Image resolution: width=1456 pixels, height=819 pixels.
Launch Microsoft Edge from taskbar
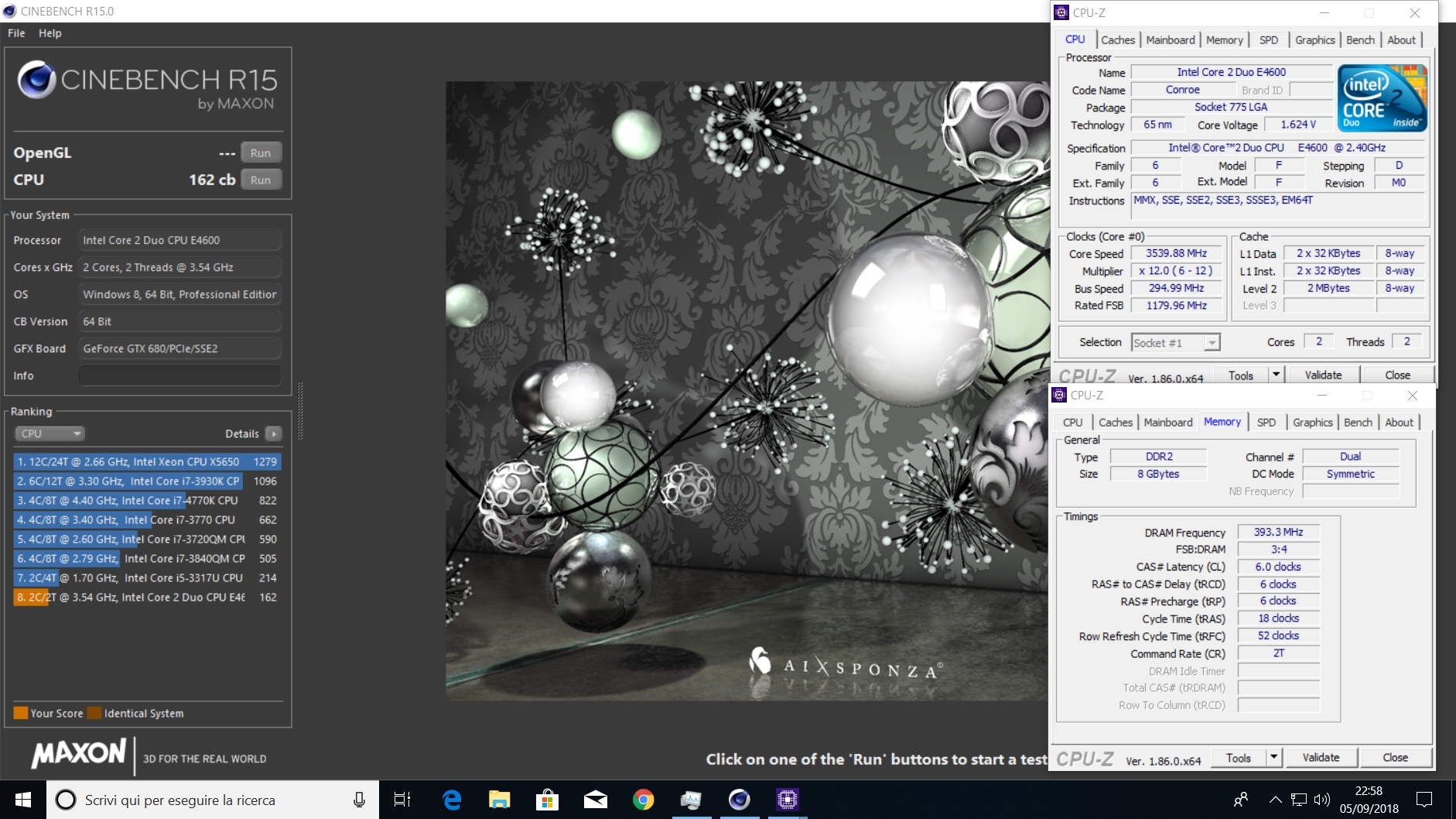(x=452, y=800)
